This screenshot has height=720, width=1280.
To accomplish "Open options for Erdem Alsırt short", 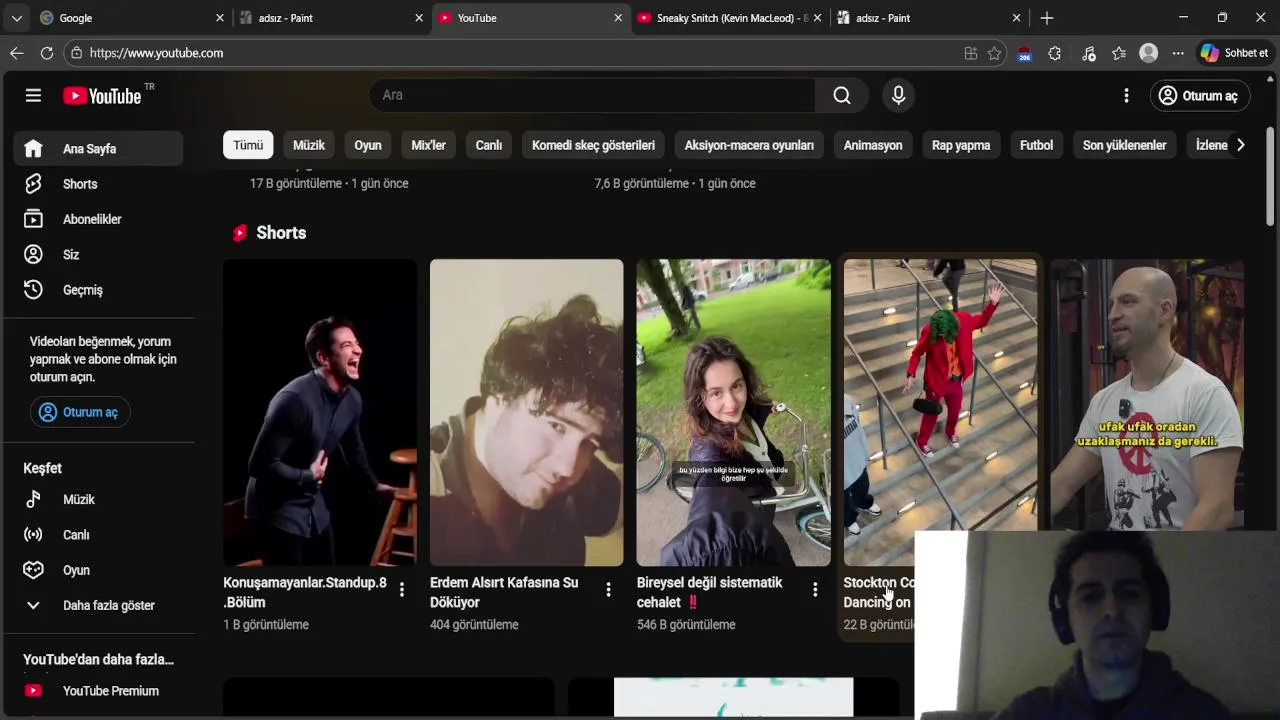I will 608,590.
